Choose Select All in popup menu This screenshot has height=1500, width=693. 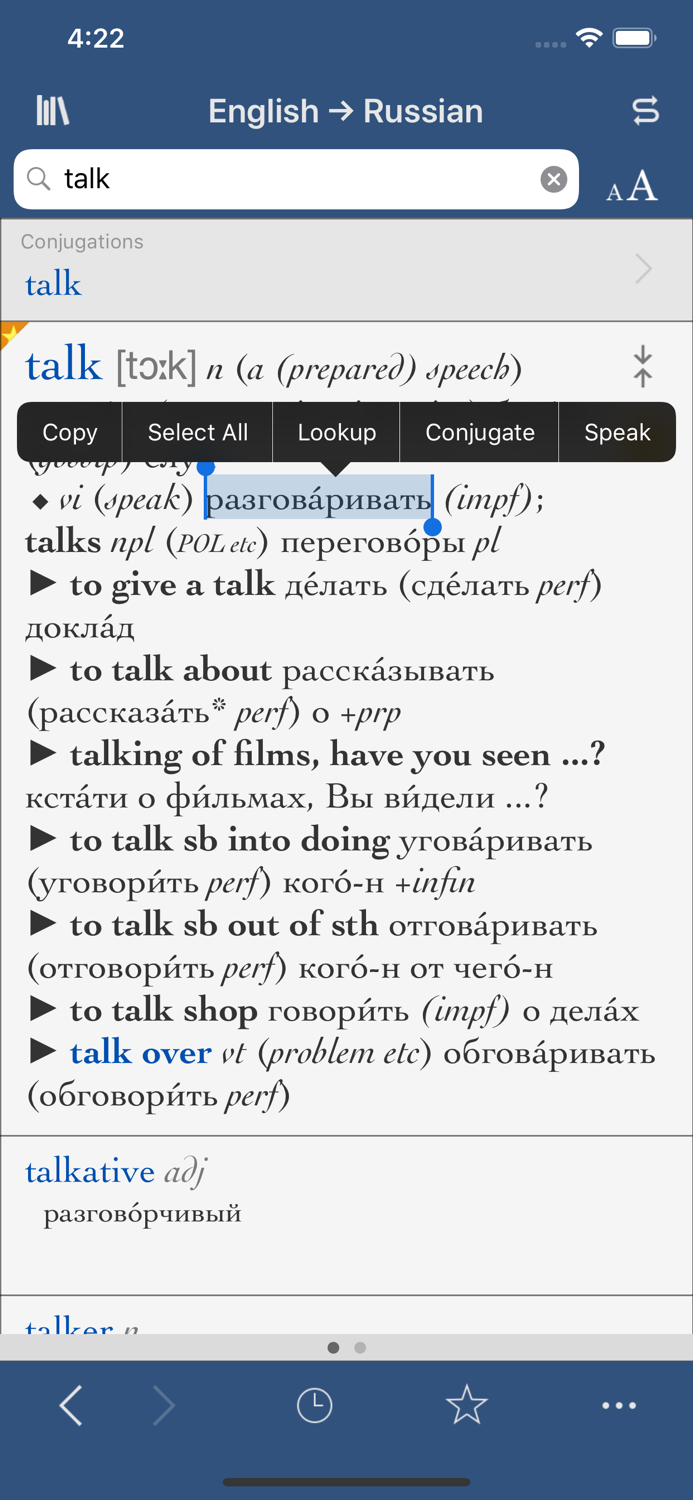coord(198,433)
